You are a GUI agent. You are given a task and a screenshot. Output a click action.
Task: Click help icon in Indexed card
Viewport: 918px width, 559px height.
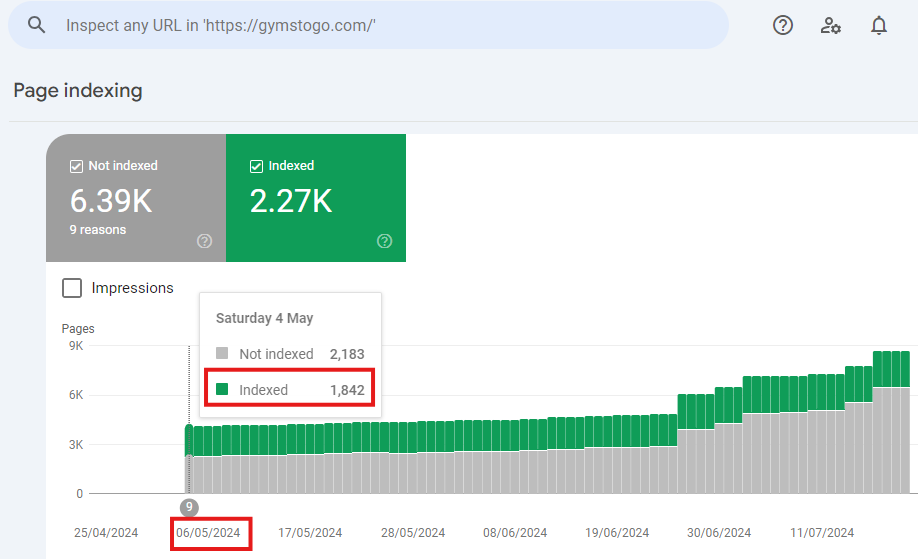[385, 241]
